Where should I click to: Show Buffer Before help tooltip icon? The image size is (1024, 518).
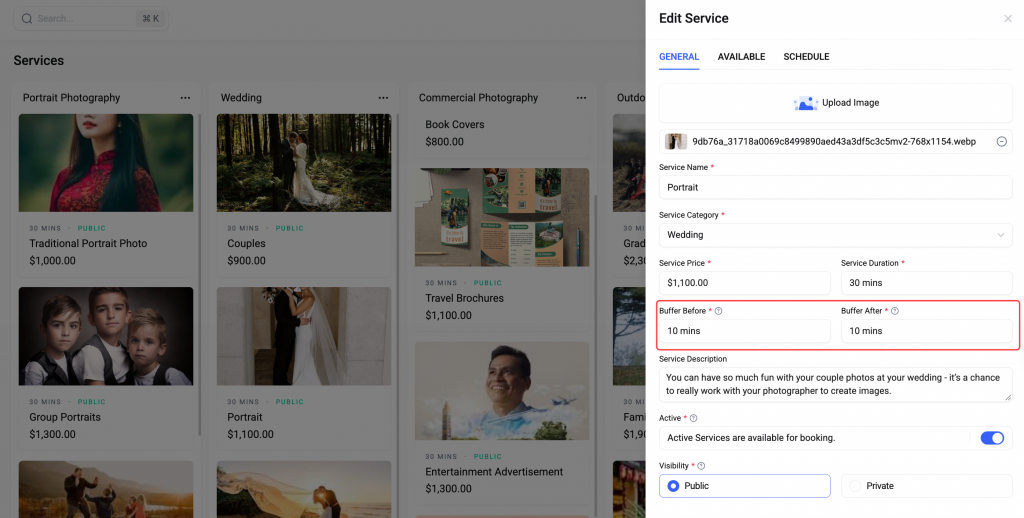pyautogui.click(x=718, y=311)
